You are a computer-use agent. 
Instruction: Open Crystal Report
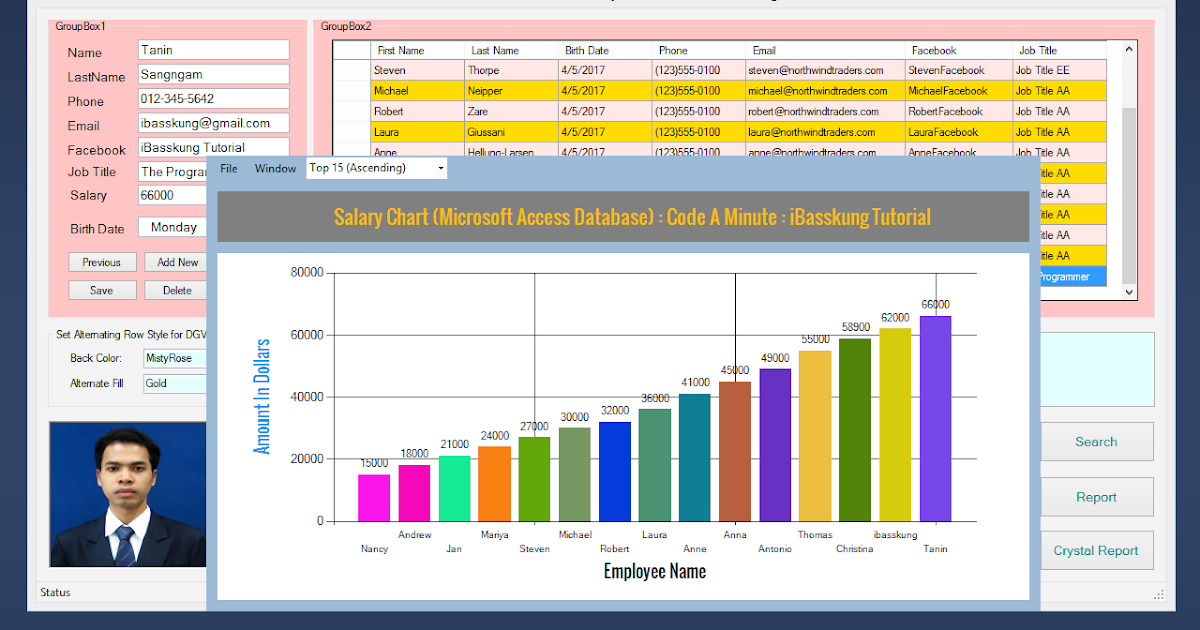[x=1096, y=550]
